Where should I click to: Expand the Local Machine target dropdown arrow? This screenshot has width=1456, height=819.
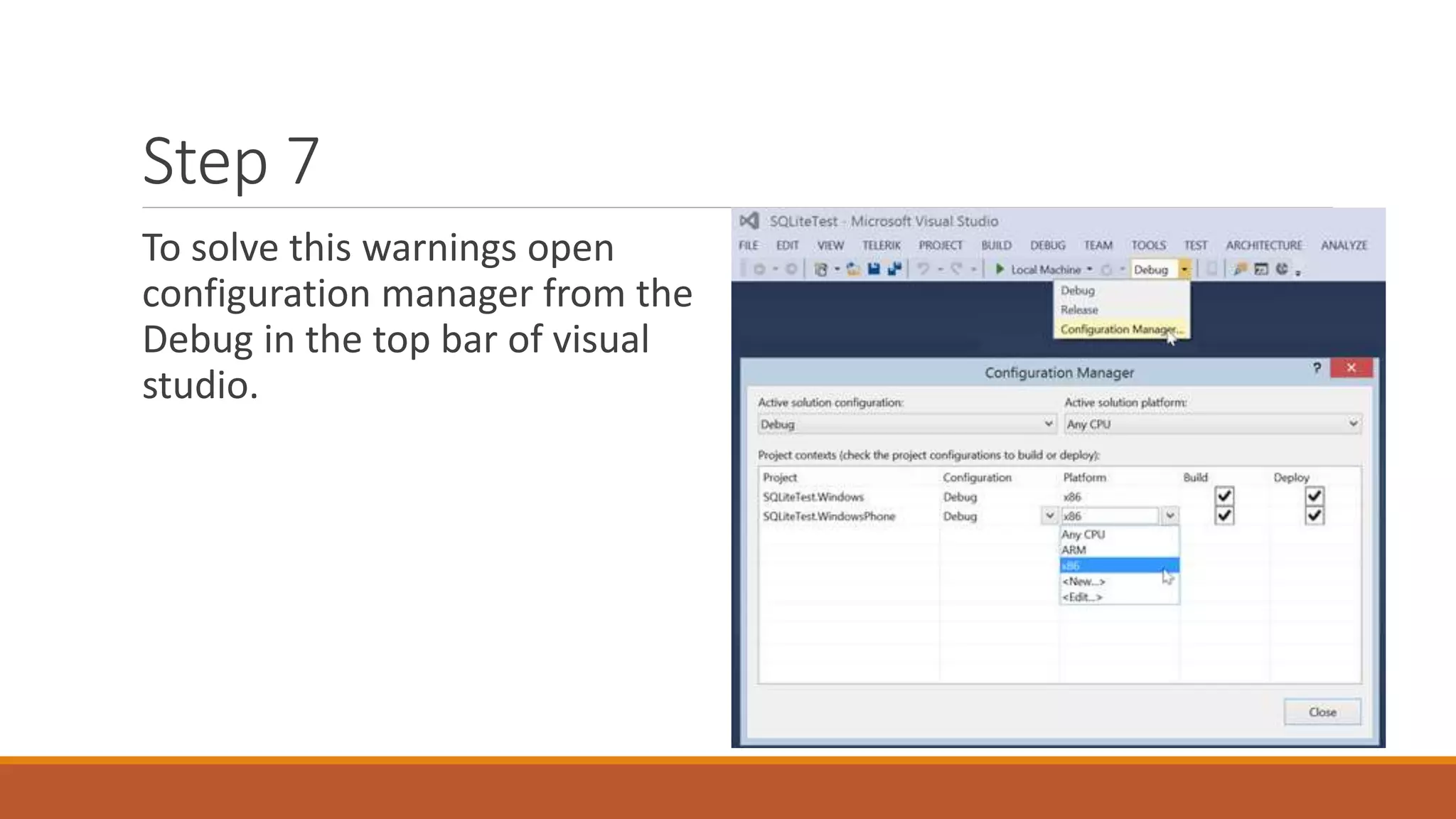click(x=1089, y=269)
